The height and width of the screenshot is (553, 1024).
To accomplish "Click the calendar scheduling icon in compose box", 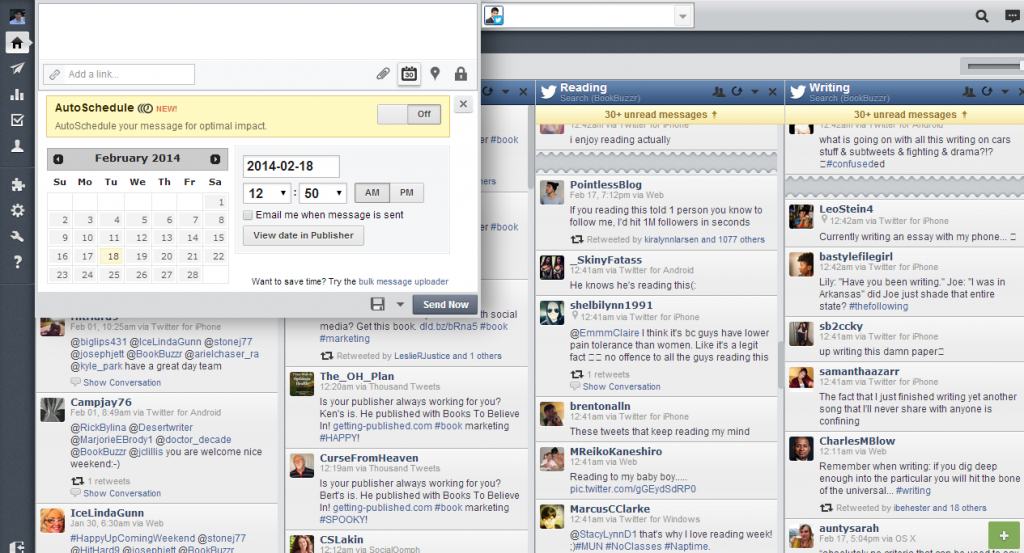I will [x=409, y=74].
